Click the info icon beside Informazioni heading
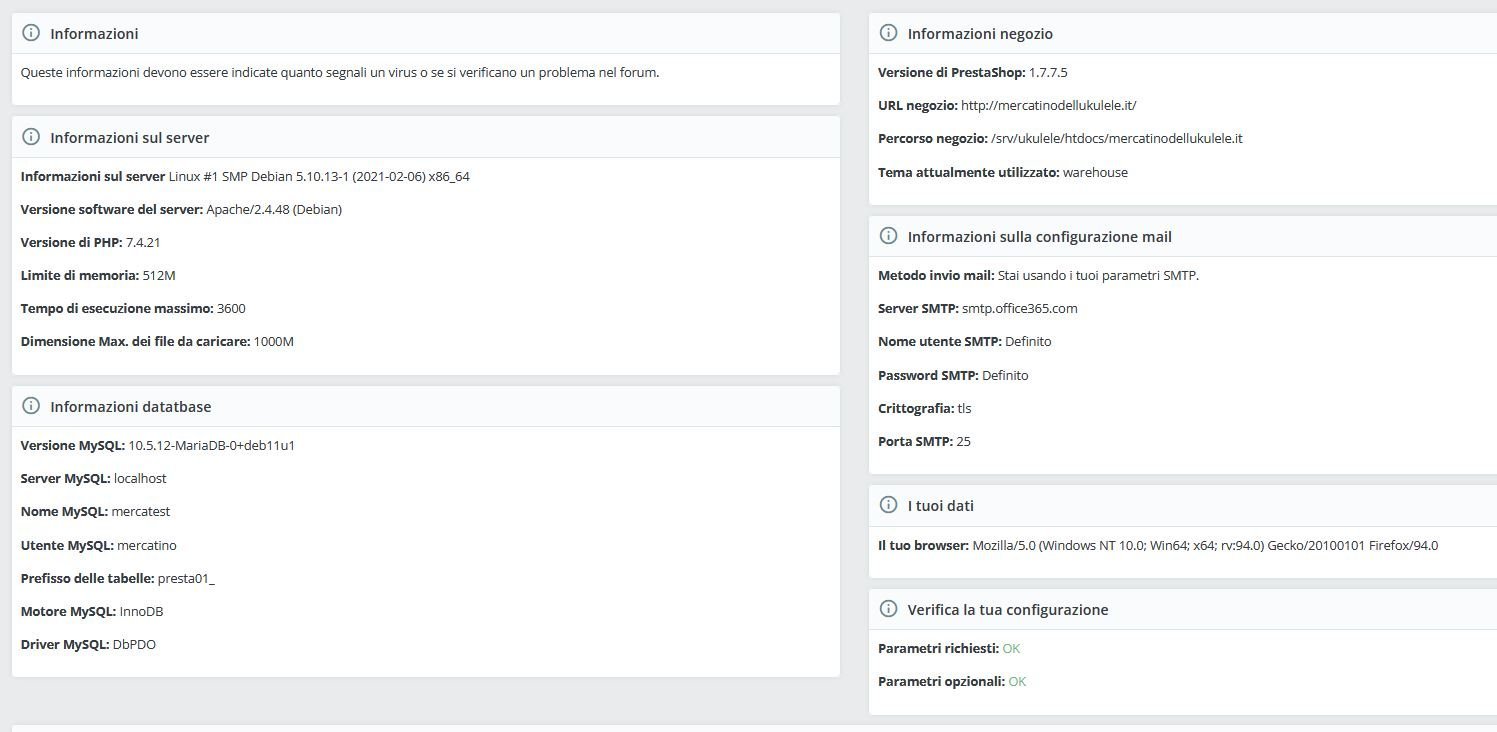The width and height of the screenshot is (1497, 732). [x=31, y=33]
